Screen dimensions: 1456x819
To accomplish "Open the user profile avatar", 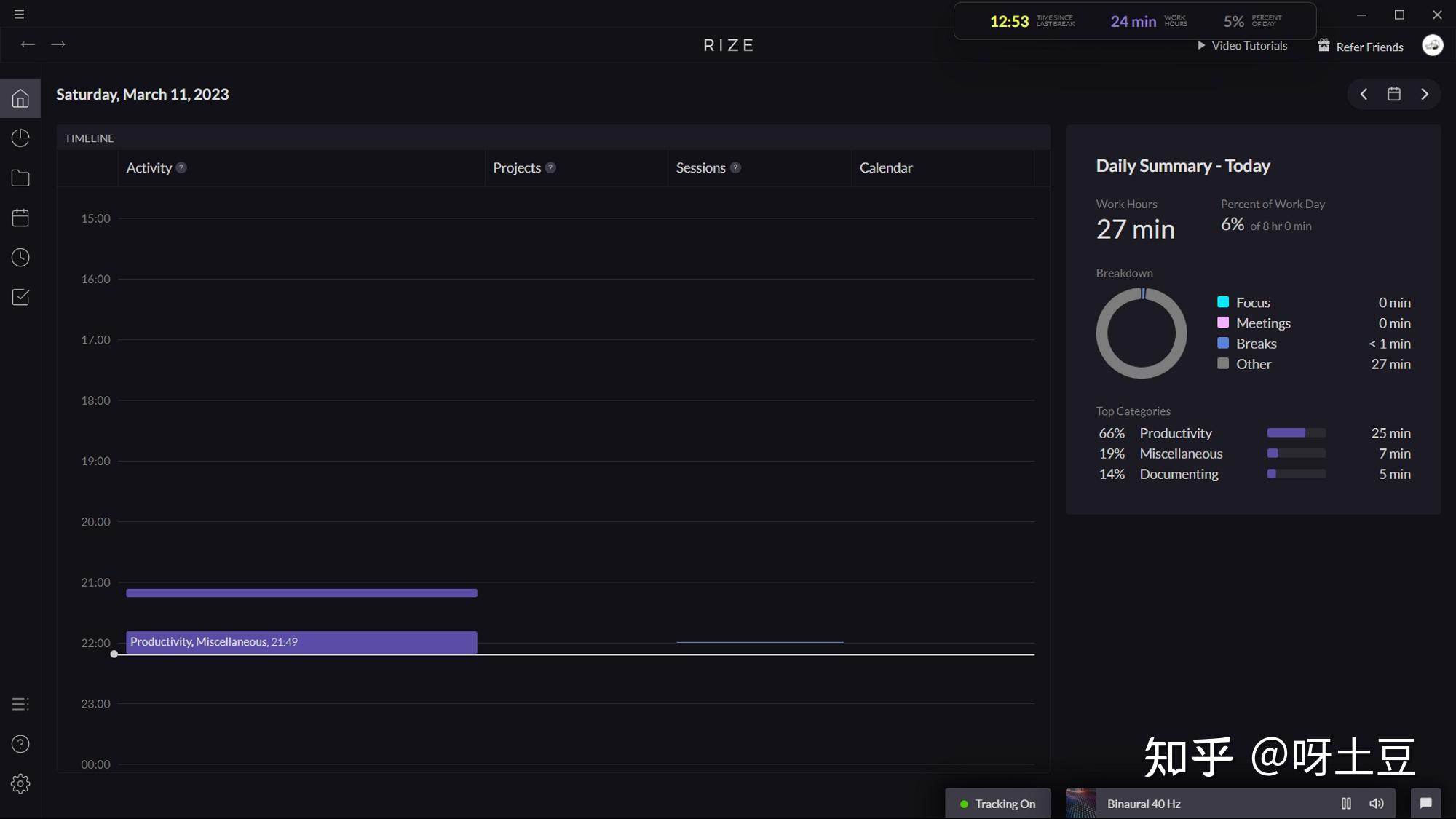I will pyautogui.click(x=1432, y=46).
